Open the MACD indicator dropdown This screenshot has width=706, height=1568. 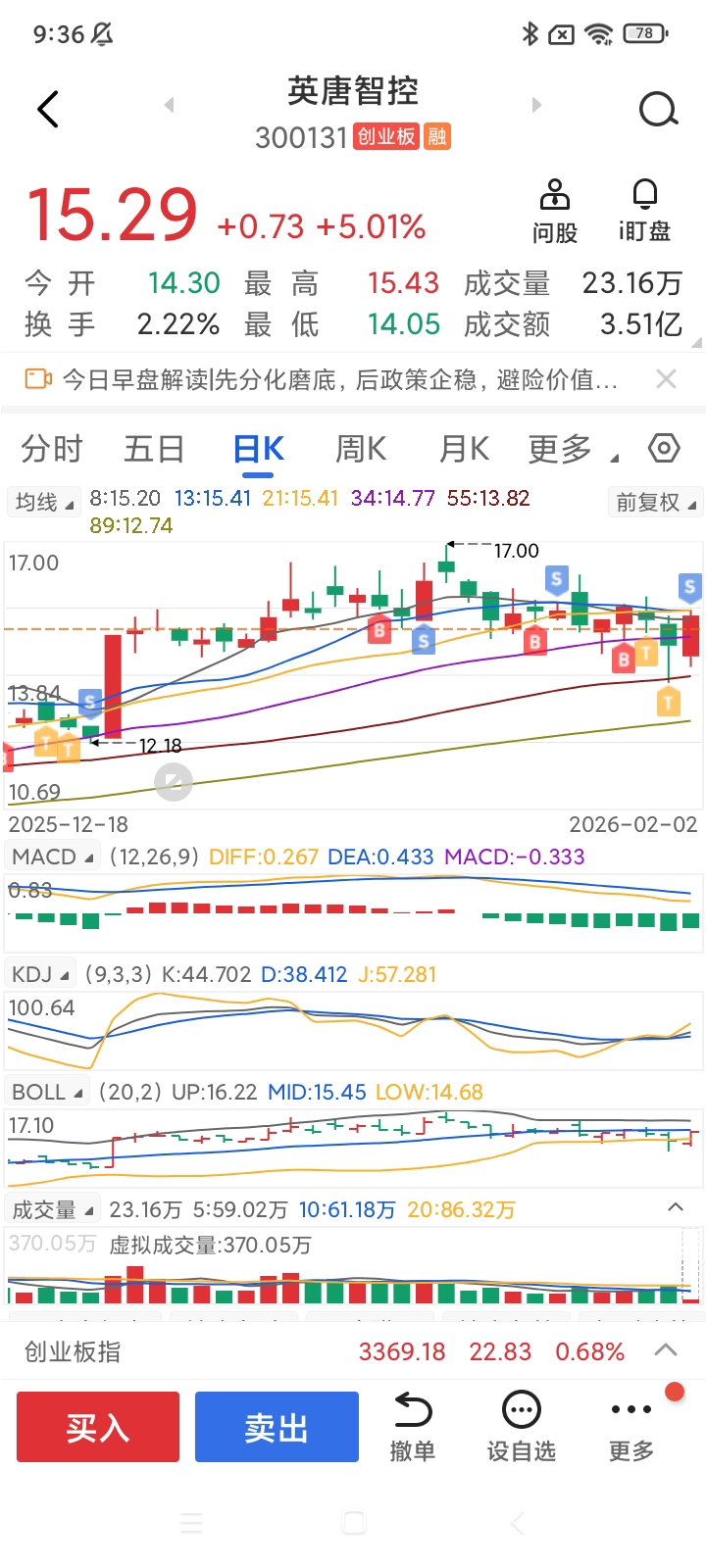coord(53,857)
